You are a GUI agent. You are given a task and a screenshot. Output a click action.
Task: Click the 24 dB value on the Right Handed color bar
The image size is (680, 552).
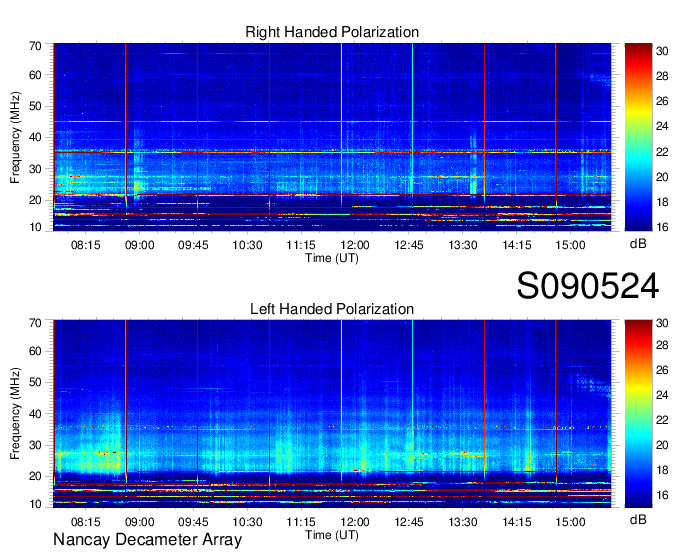(662, 126)
